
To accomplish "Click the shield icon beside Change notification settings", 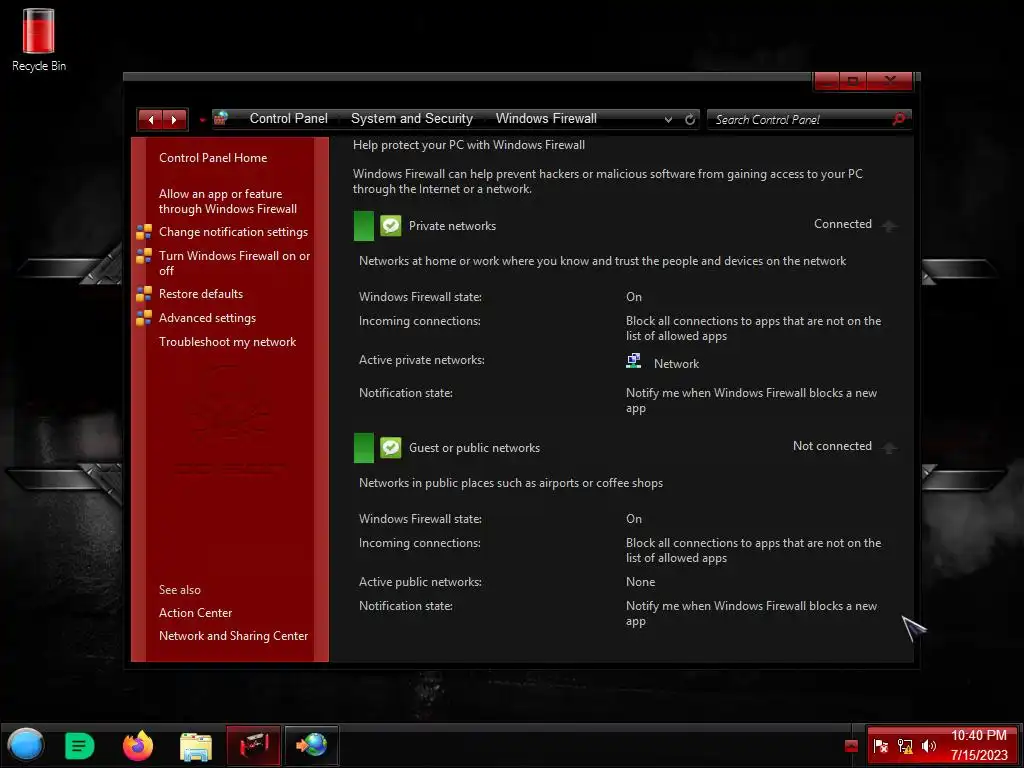I will tap(144, 232).
